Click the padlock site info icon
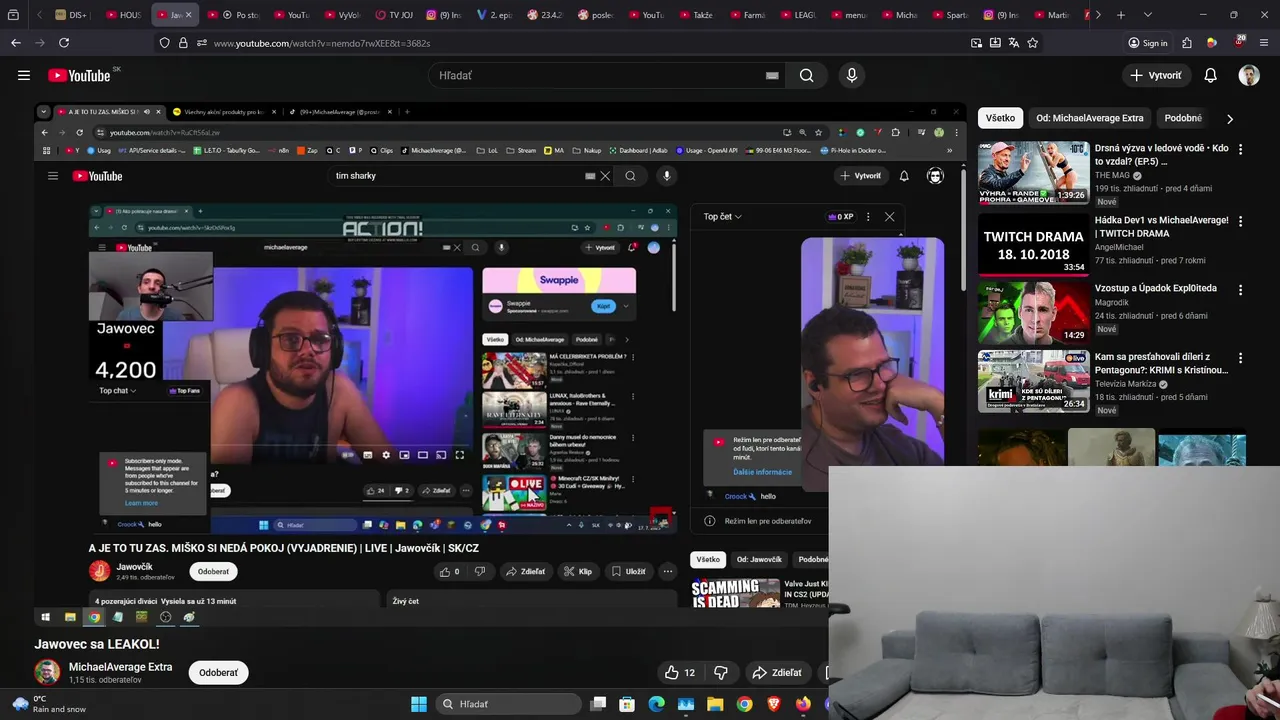This screenshot has height=720, width=1280. (x=183, y=43)
